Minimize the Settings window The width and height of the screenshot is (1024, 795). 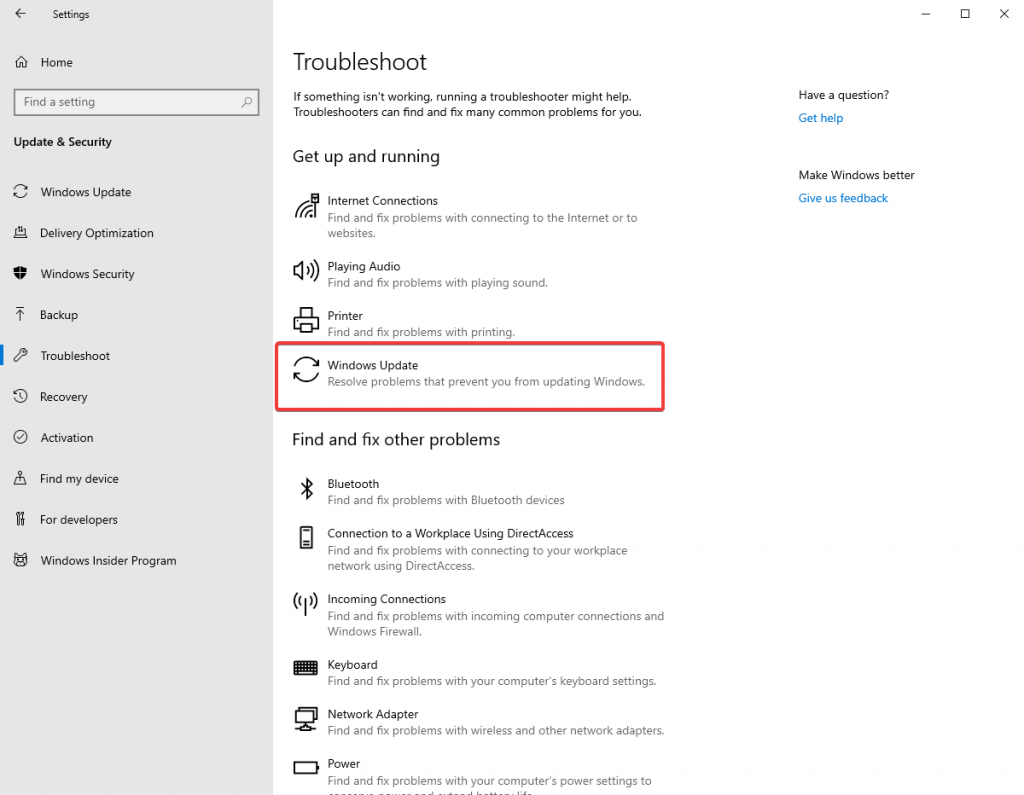click(925, 14)
